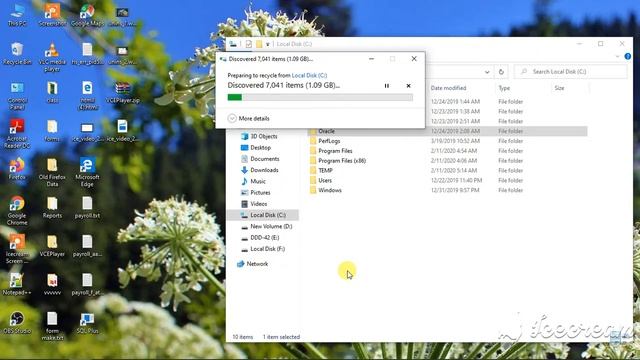
Task: Click the Icecream Screen recorder desktop icon
Action: pos(17,249)
